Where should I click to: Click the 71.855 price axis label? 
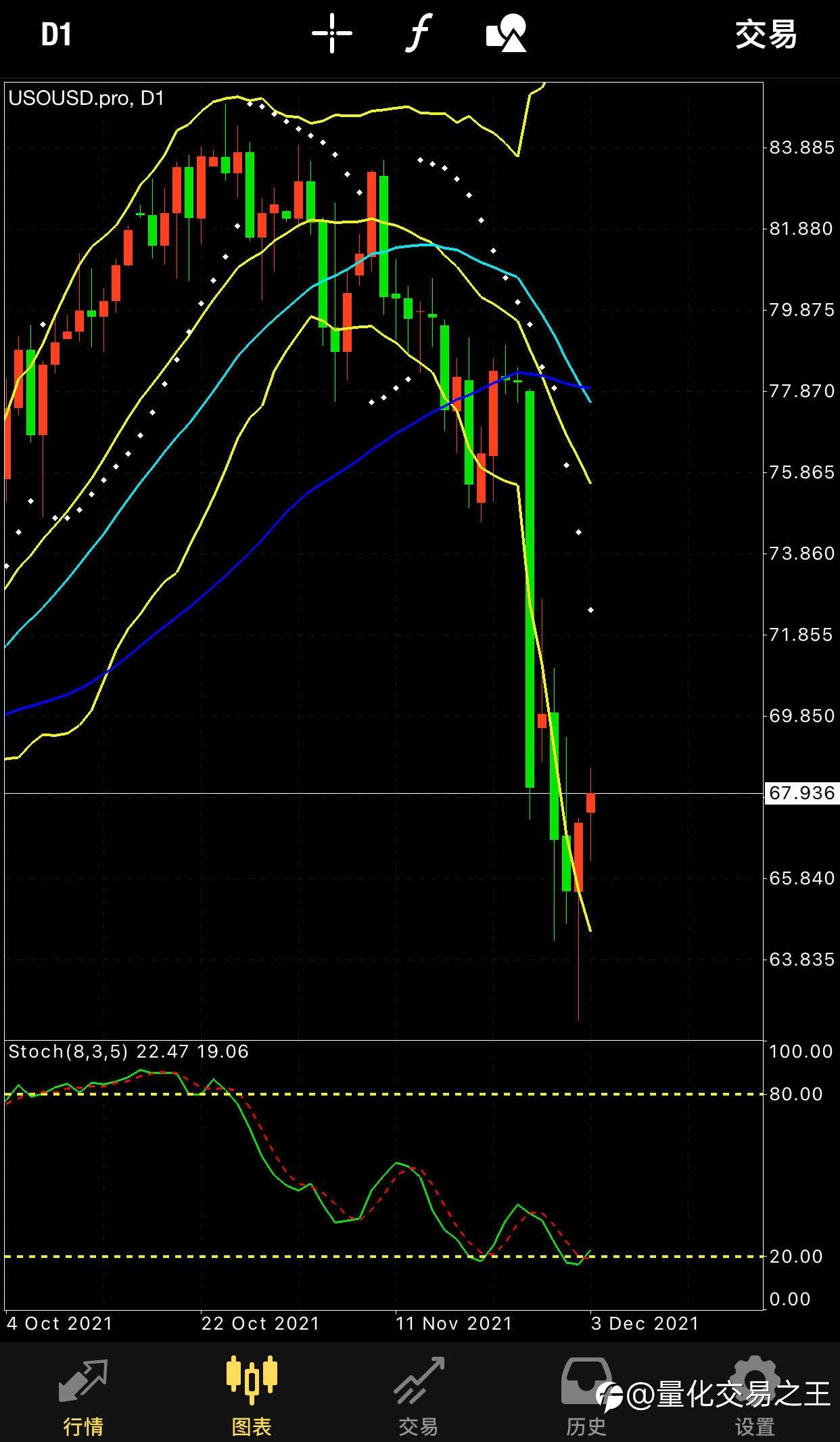pos(802,635)
